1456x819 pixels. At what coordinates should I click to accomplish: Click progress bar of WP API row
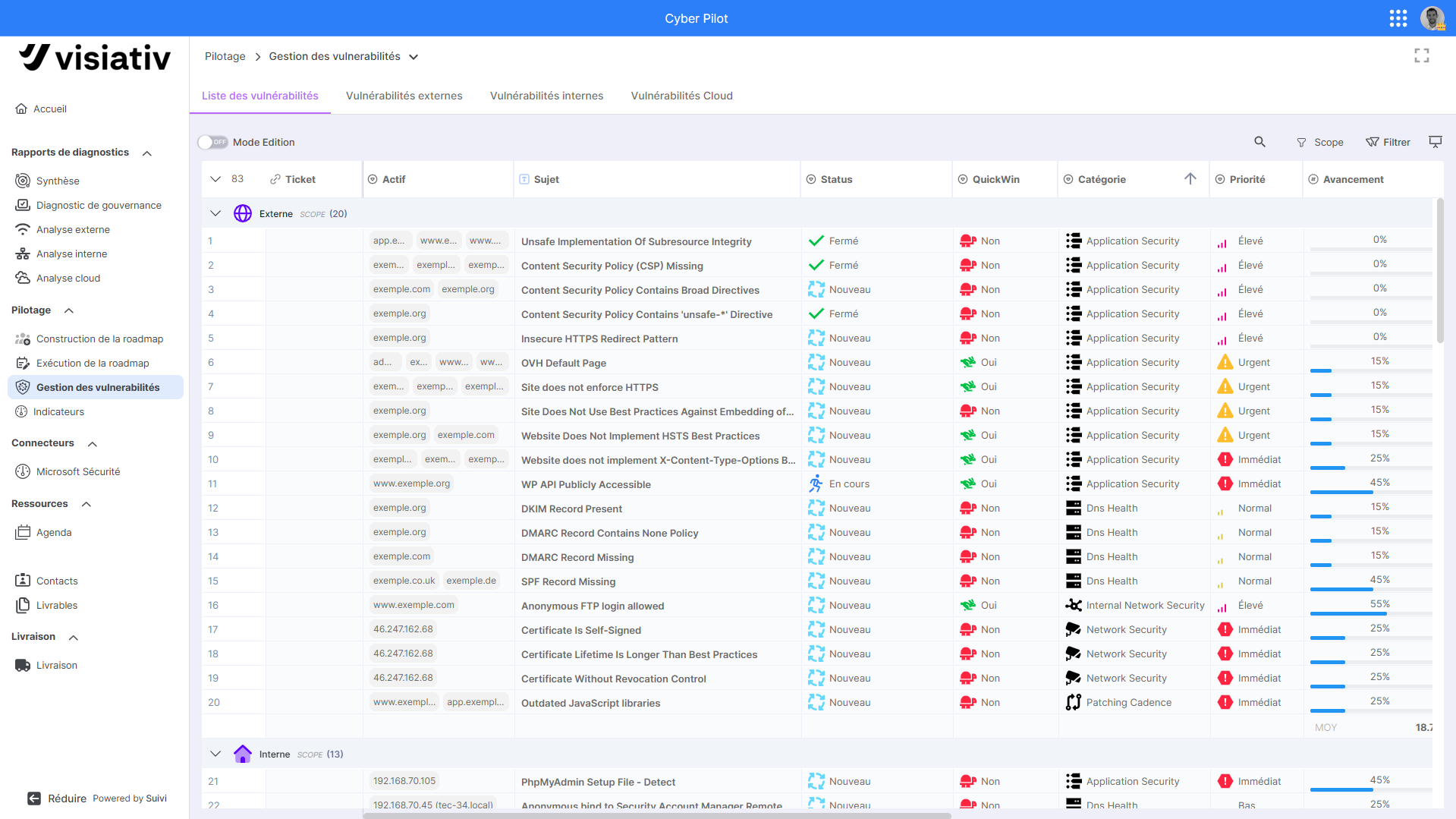1370,492
